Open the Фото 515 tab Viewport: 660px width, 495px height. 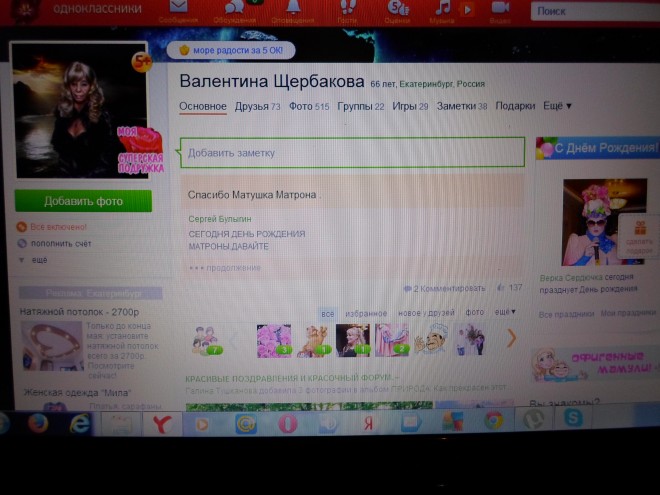click(309, 106)
